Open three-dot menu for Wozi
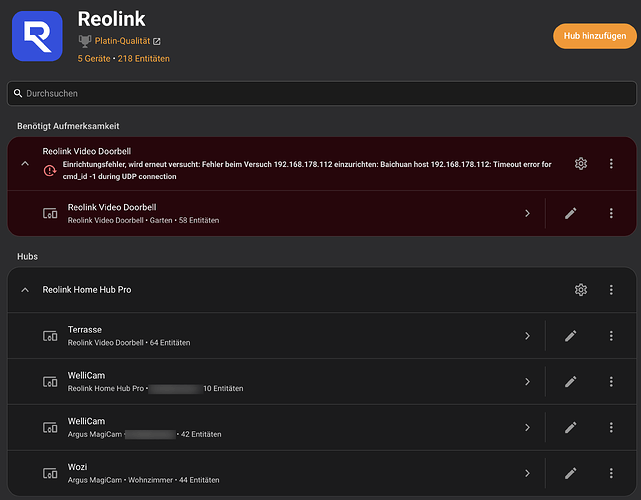 (x=611, y=473)
